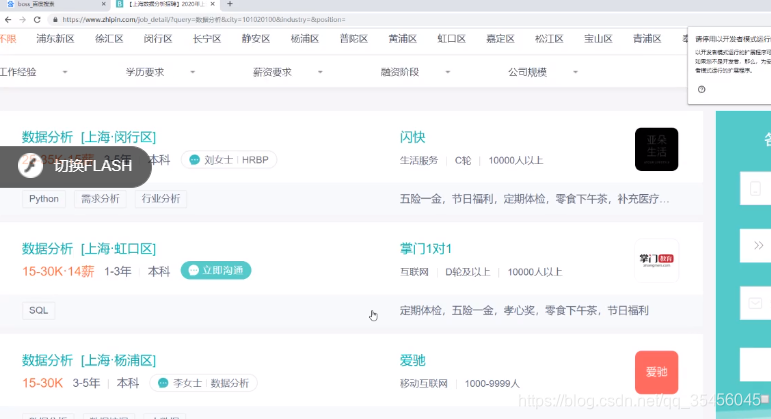Open company page 闪快
Image resolution: width=771 pixels, height=419 pixels.
pos(412,137)
